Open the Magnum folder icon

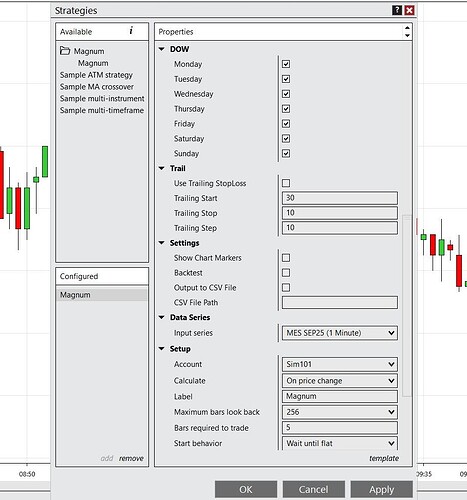(x=65, y=51)
